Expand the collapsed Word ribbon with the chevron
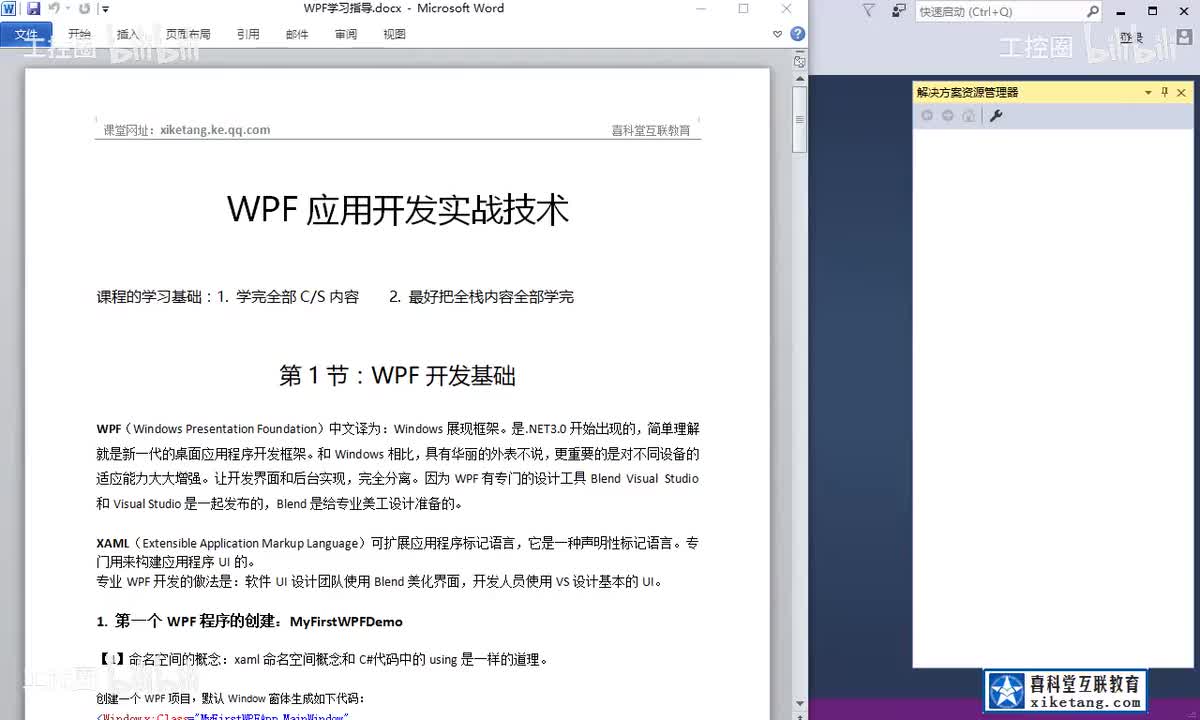 [x=778, y=34]
